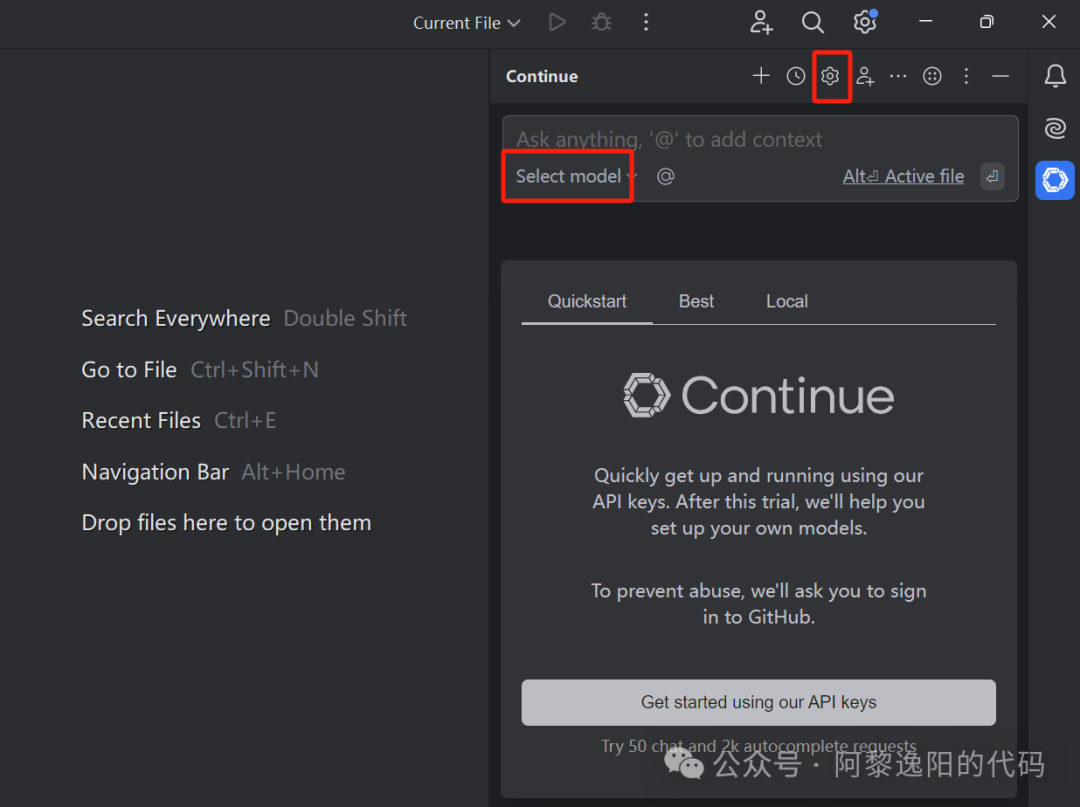Viewport: 1080px width, 807px height.
Task: Click the Debug bug icon
Action: [x=601, y=22]
